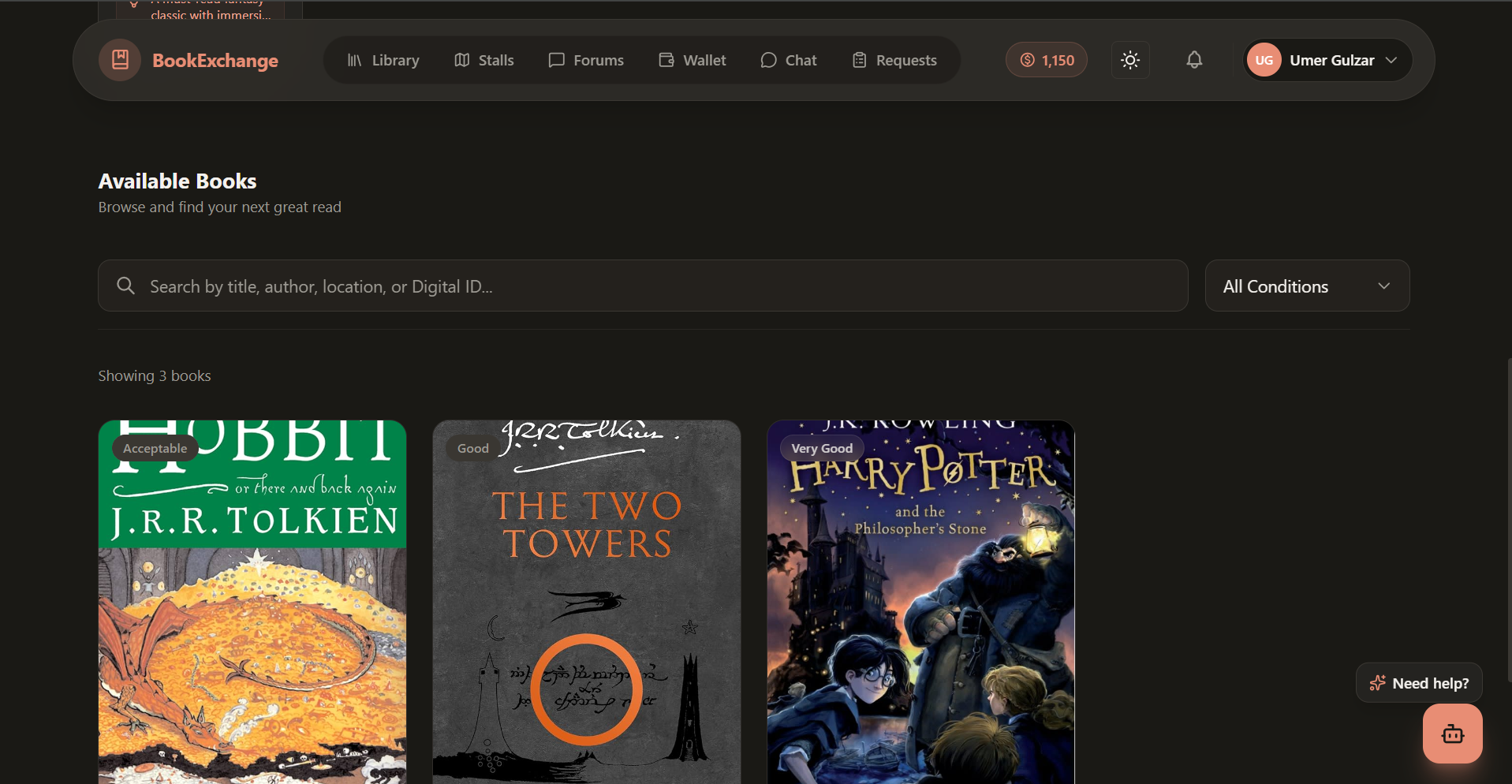Open the Harry Potter book cover

click(x=921, y=603)
